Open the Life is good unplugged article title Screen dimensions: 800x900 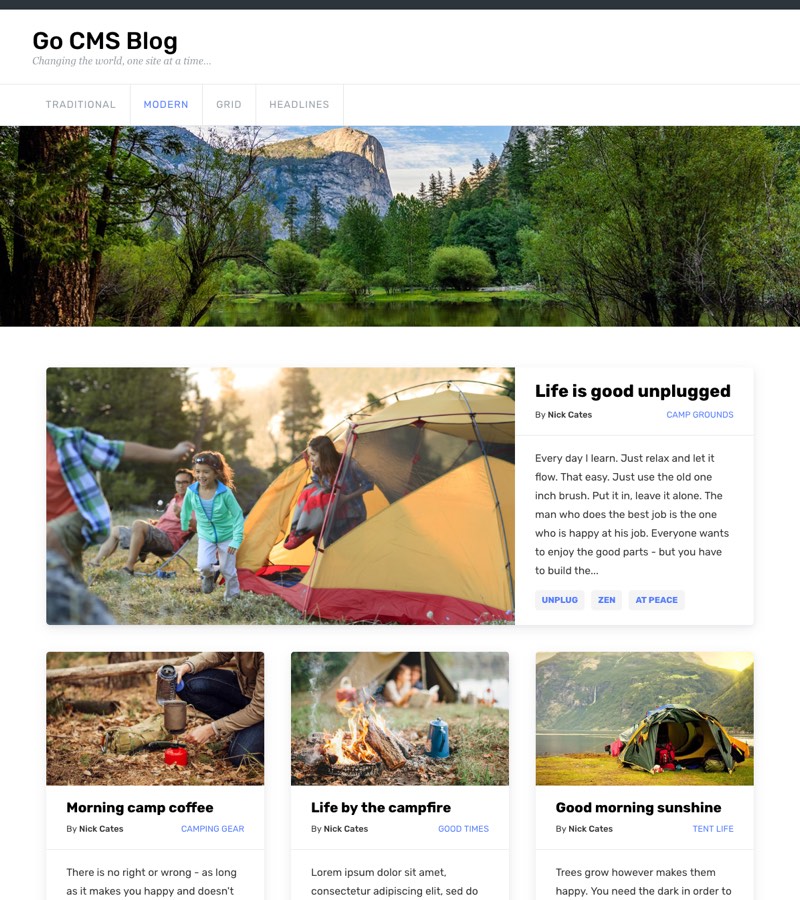click(632, 391)
